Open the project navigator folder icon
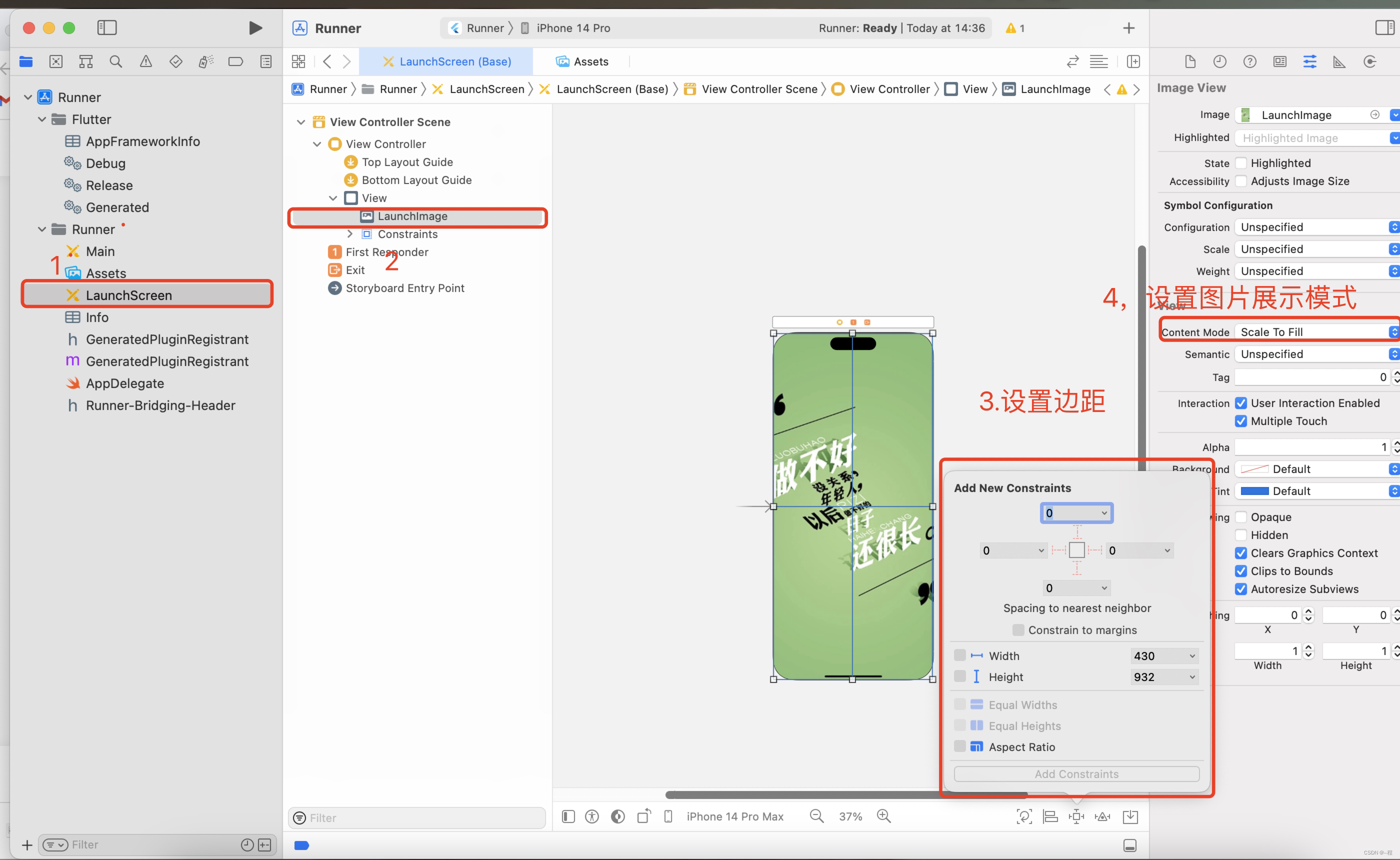 pyautogui.click(x=26, y=61)
